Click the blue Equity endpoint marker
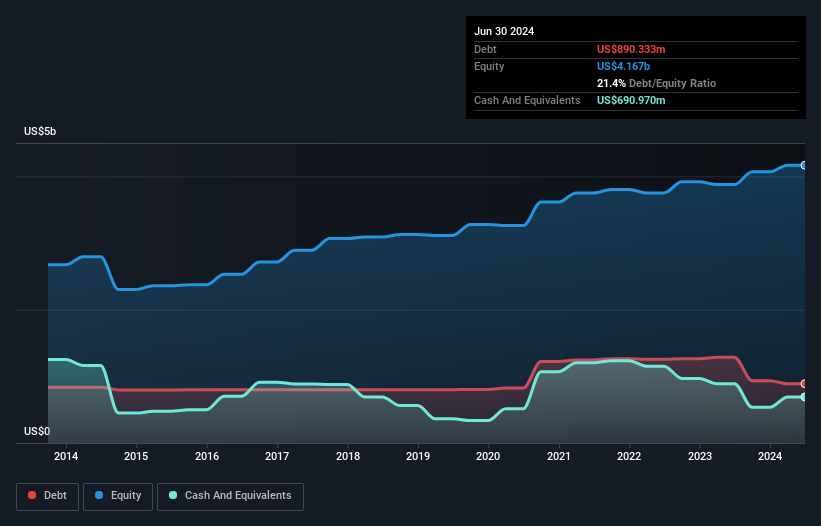This screenshot has height=526, width=821. (804, 165)
